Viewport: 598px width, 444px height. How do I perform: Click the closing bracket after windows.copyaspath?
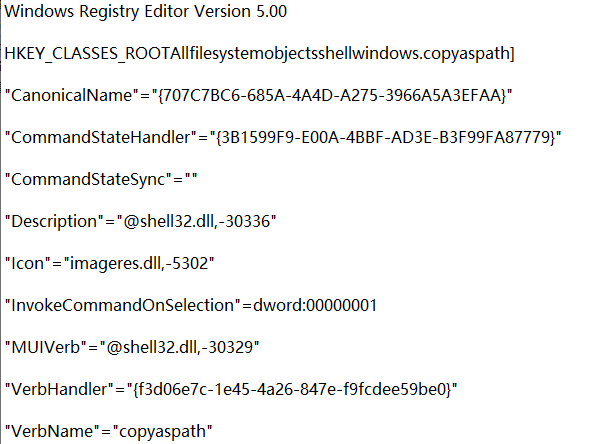pos(512,53)
